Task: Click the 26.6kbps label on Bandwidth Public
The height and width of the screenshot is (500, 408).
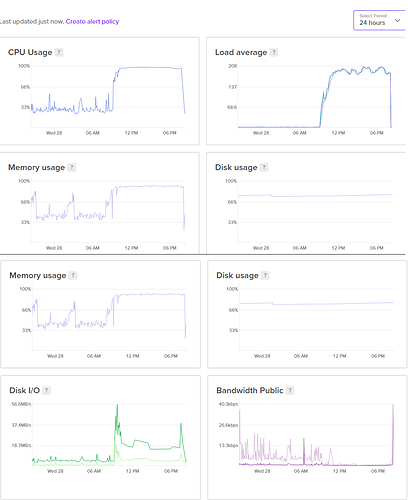Action: click(228, 425)
